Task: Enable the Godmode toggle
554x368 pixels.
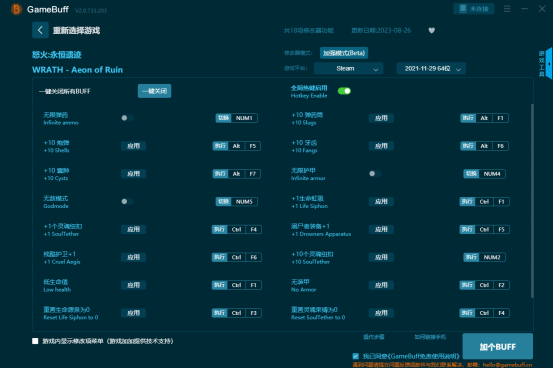Action: point(127,201)
